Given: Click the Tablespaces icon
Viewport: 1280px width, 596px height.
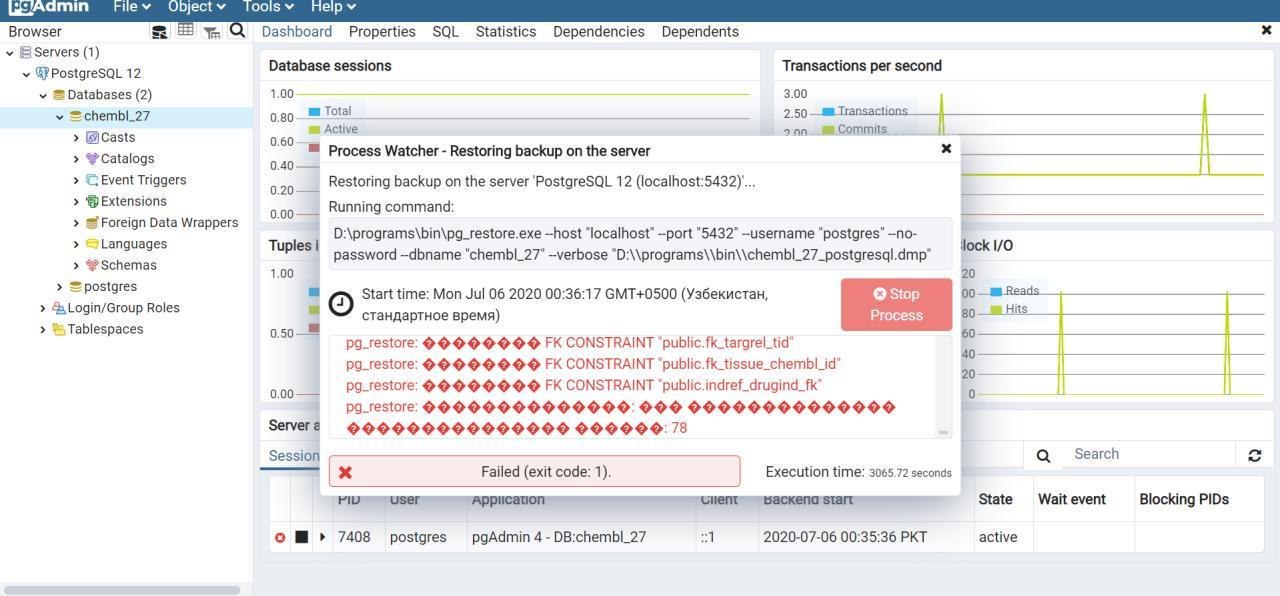Looking at the screenshot, I should click(58, 329).
